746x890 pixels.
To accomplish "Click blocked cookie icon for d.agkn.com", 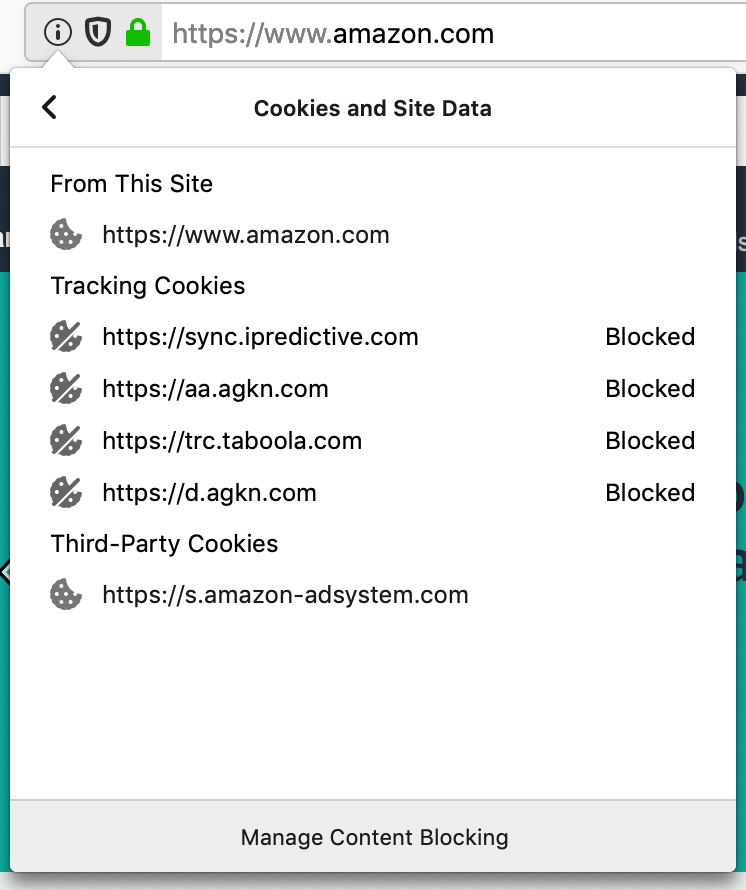I will click(x=66, y=493).
